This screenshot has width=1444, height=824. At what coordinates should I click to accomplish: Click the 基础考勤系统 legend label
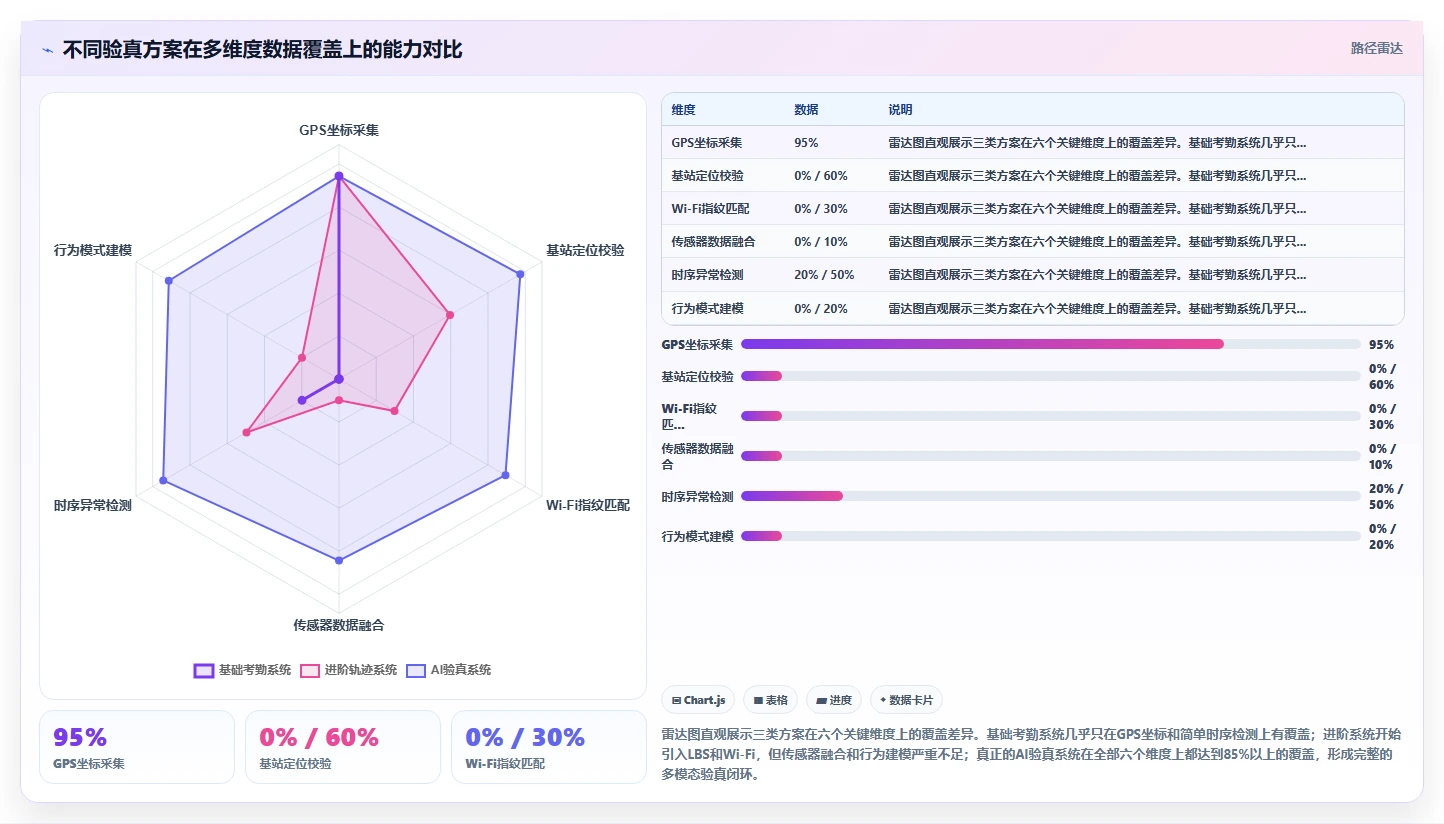pyautogui.click(x=255, y=670)
